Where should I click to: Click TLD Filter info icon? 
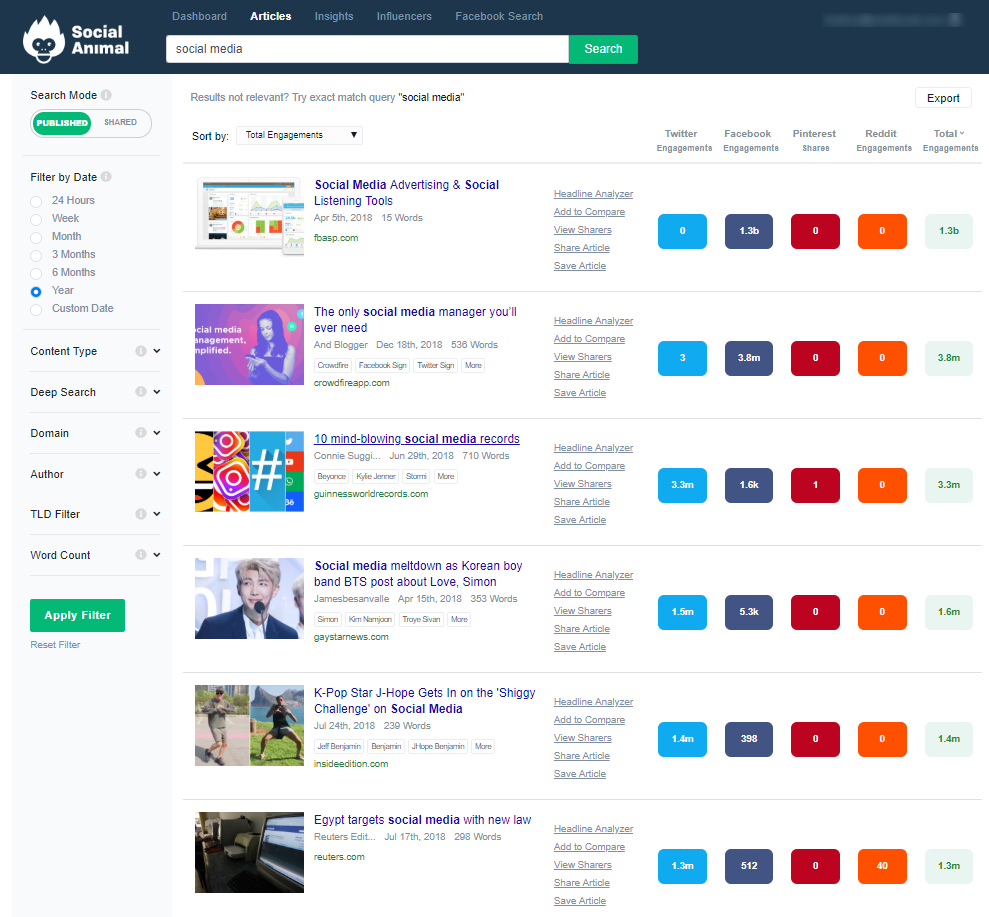point(141,514)
